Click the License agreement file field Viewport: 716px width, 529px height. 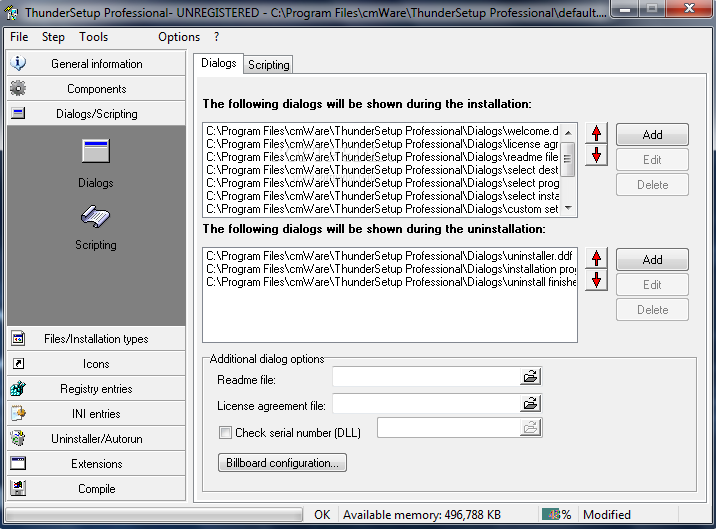tap(426, 403)
